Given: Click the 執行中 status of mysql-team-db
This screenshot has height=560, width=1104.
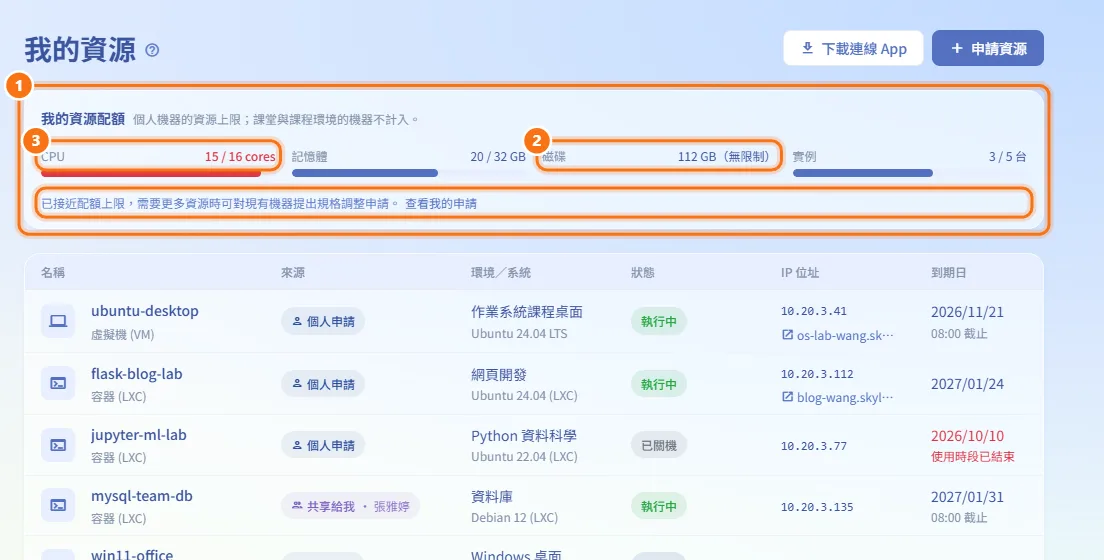Looking at the screenshot, I should tap(658, 506).
